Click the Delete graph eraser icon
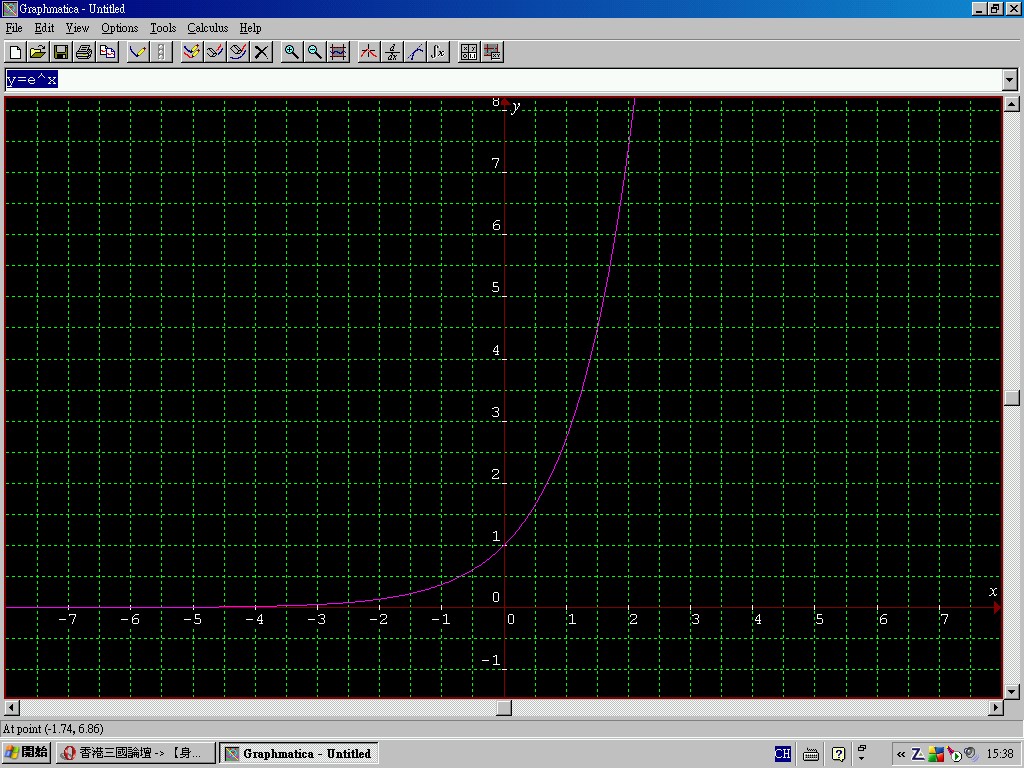This screenshot has width=1024, height=768. [x=238, y=52]
